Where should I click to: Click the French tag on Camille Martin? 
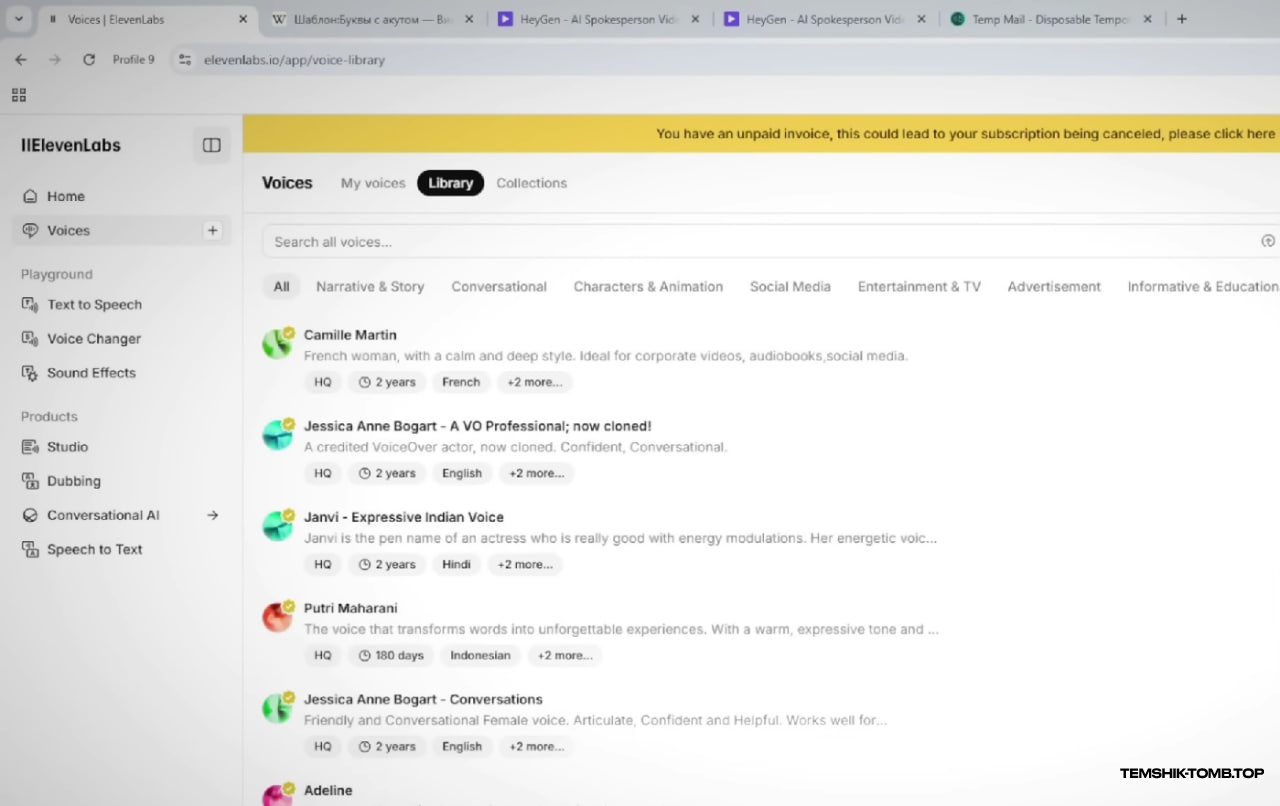tap(461, 382)
